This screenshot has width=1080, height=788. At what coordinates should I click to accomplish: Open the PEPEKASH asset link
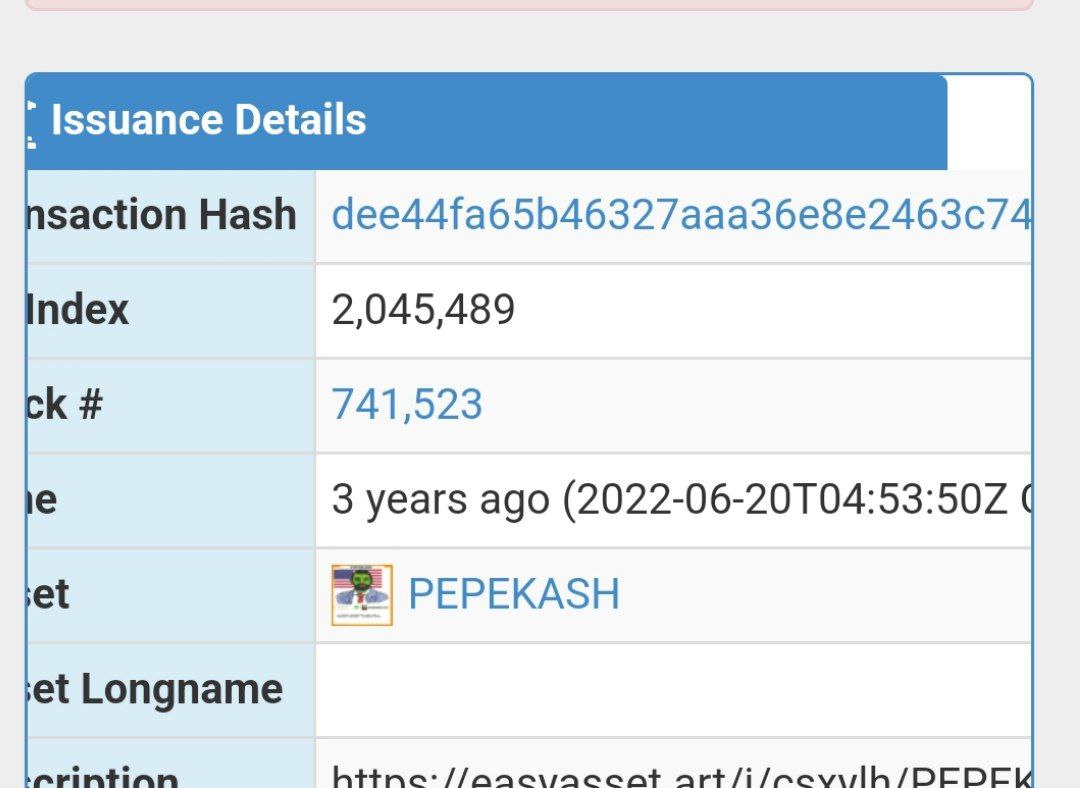pyautogui.click(x=514, y=594)
